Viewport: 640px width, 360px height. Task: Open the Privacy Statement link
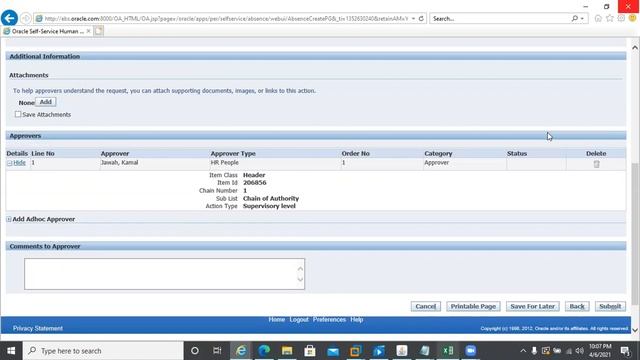point(38,329)
